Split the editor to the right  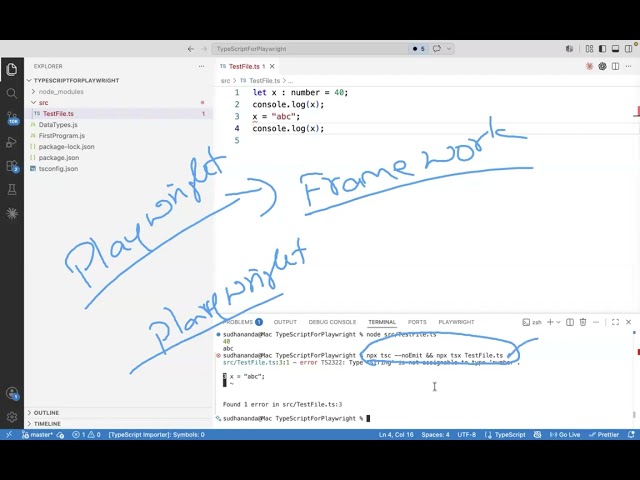coord(616,66)
